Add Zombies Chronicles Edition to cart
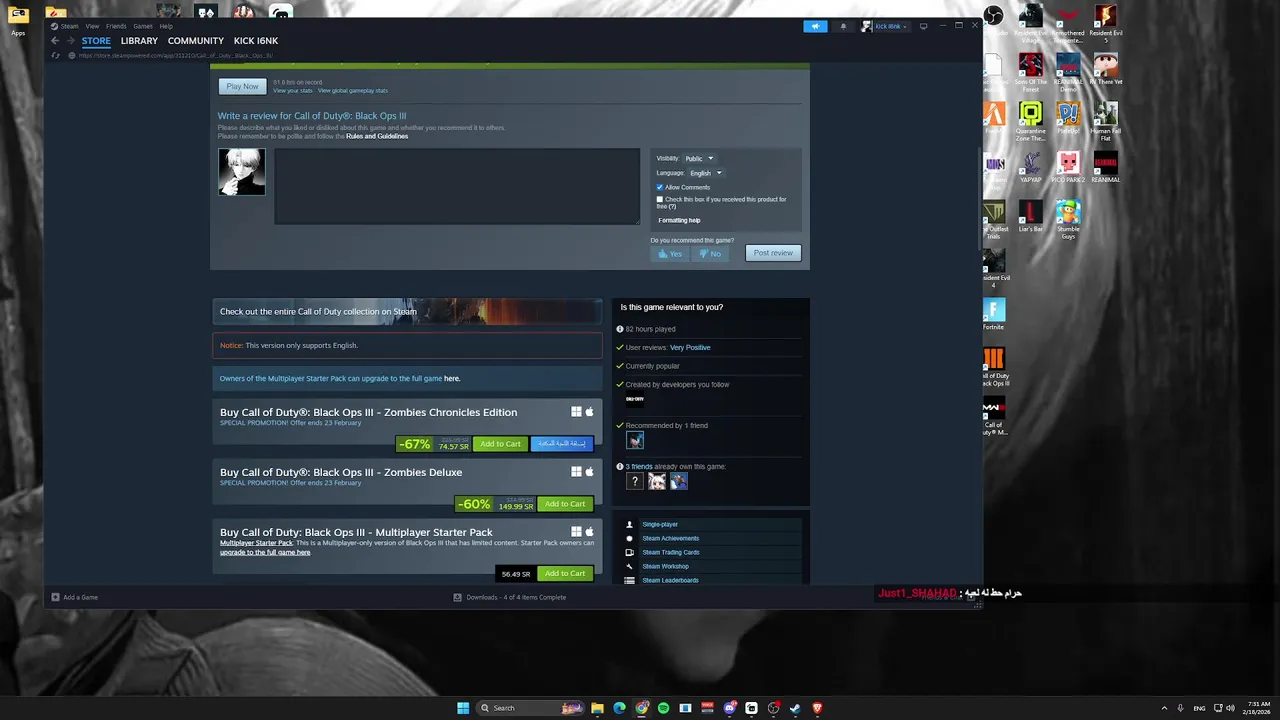The image size is (1280, 720). pos(500,444)
